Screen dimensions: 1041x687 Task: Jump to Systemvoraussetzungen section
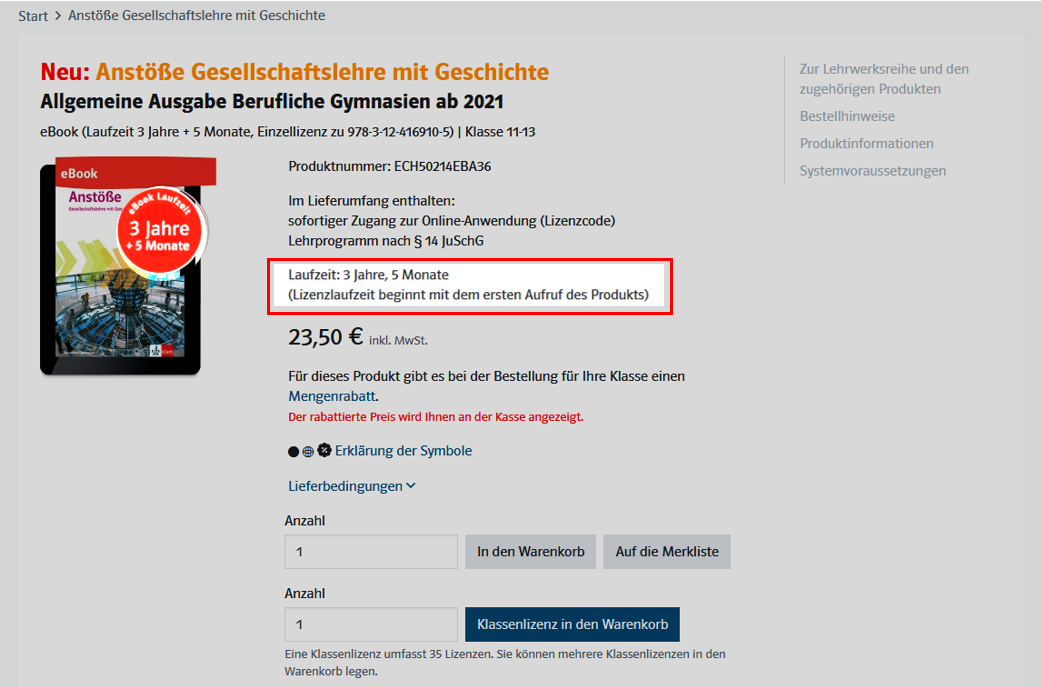872,171
